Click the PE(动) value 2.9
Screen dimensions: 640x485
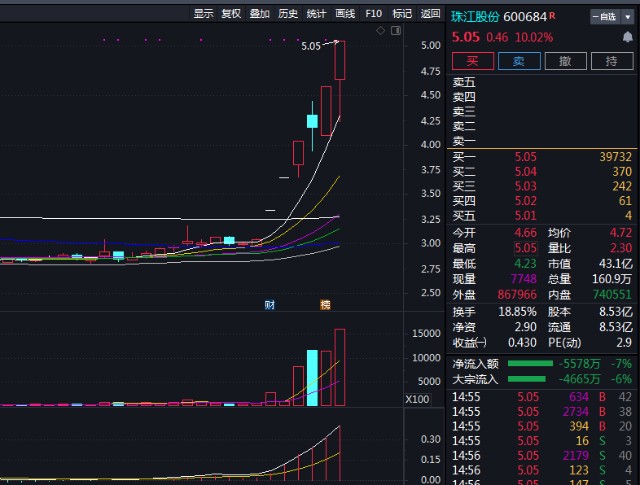[x=624, y=343]
